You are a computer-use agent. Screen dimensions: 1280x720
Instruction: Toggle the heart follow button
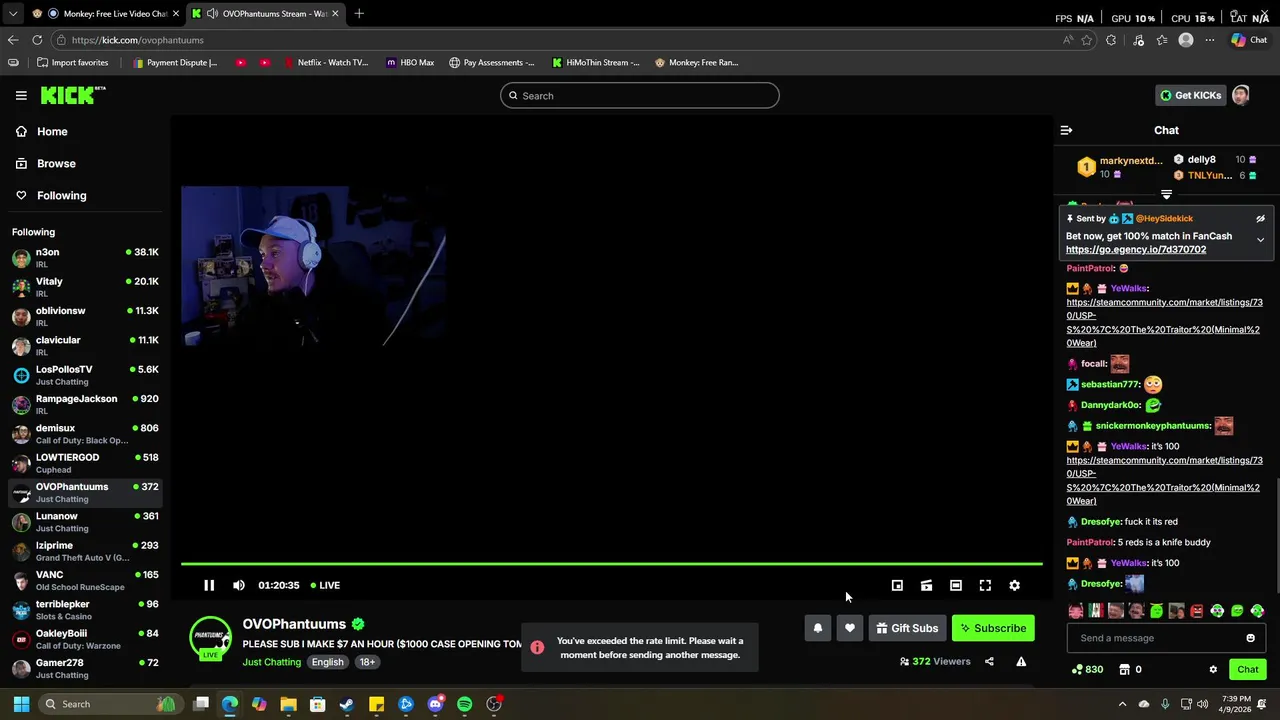[x=850, y=628]
